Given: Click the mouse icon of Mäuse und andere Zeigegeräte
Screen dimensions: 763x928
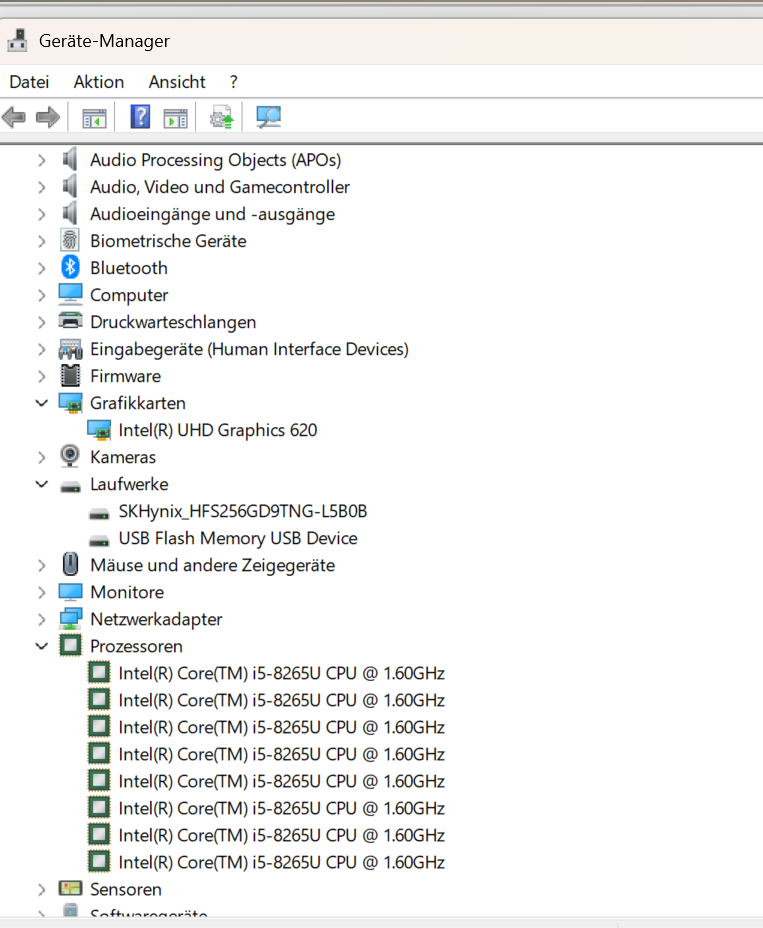Looking at the screenshot, I should coord(70,565).
